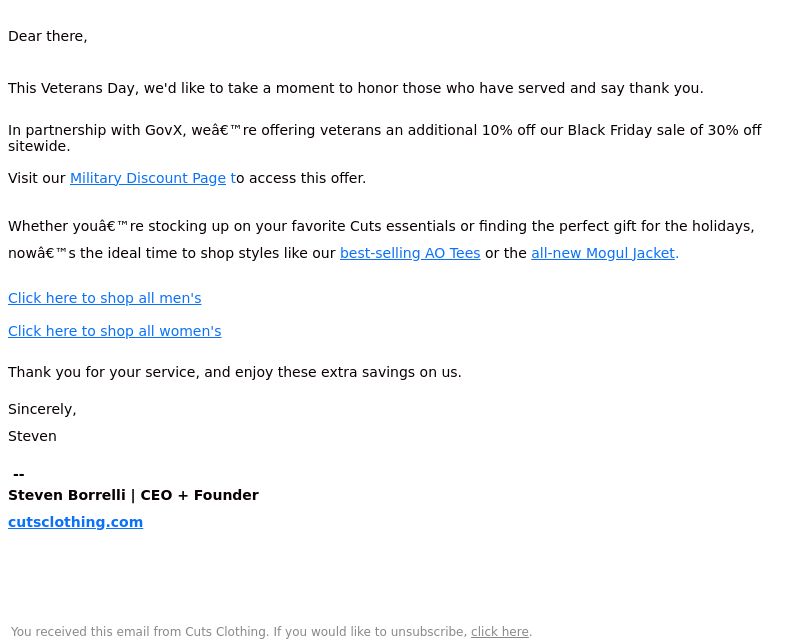
Task: Click the 'Thank you for your service' sentence
Action: (x=235, y=372)
